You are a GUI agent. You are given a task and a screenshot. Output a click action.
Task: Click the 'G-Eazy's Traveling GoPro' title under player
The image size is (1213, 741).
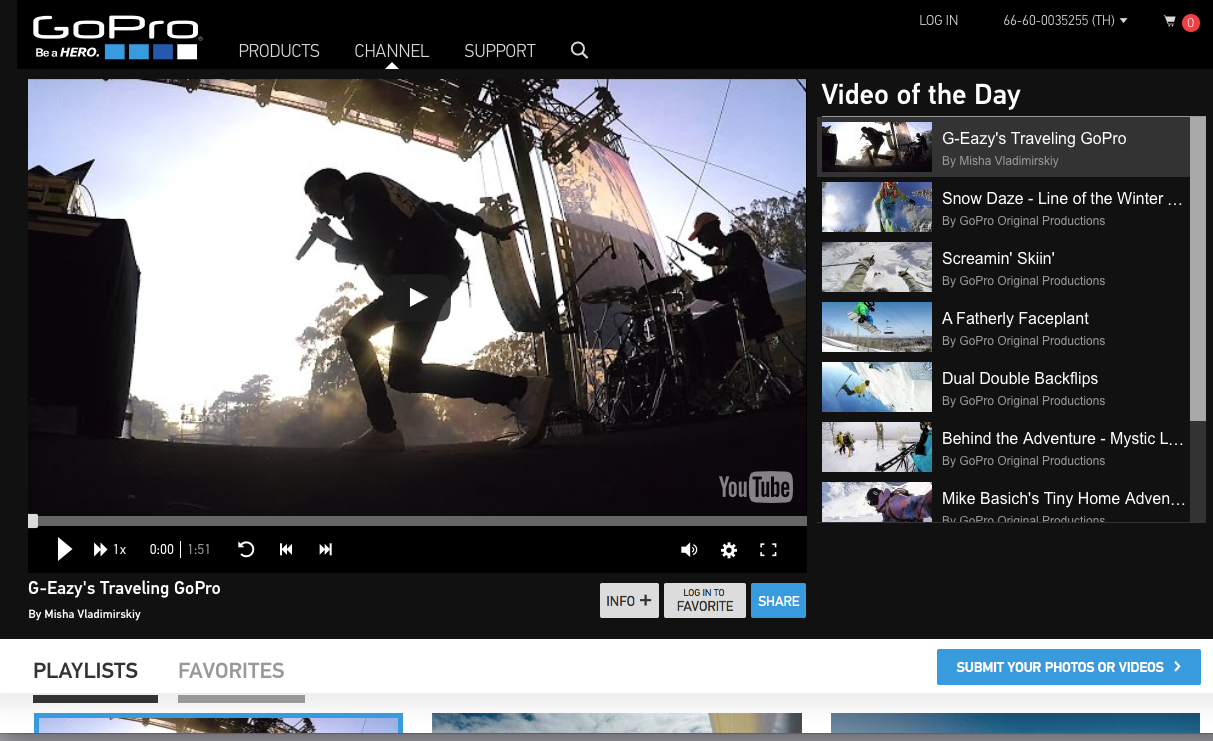124,588
